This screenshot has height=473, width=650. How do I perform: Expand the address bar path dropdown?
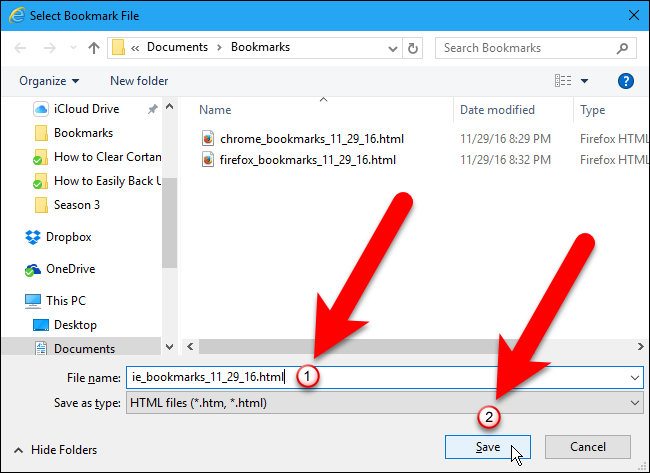coord(393,49)
